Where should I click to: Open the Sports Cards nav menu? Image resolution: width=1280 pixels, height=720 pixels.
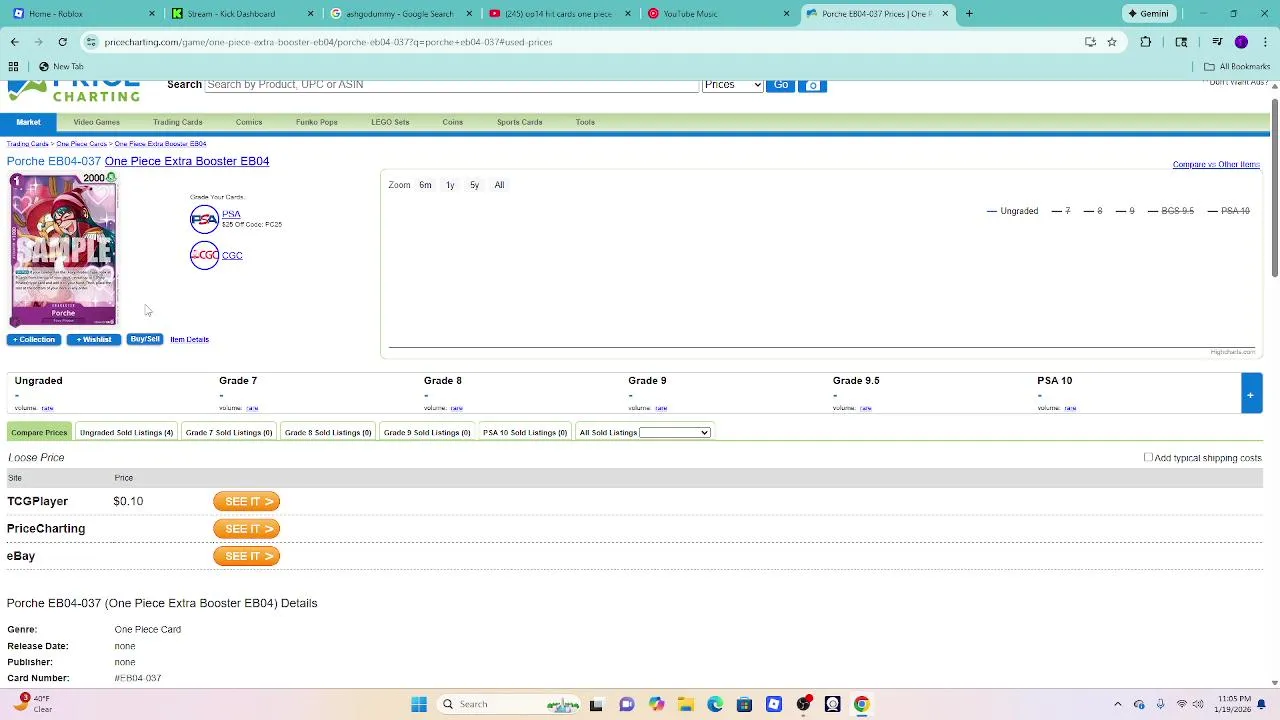click(x=519, y=122)
